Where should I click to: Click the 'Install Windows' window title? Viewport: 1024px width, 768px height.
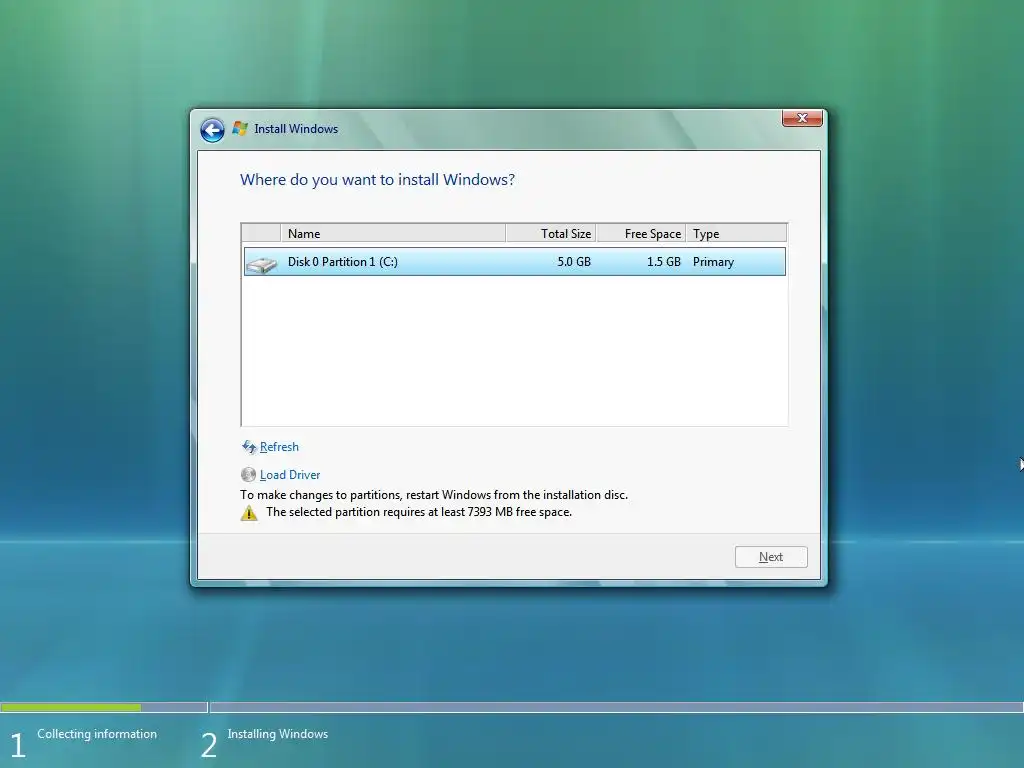click(x=296, y=129)
